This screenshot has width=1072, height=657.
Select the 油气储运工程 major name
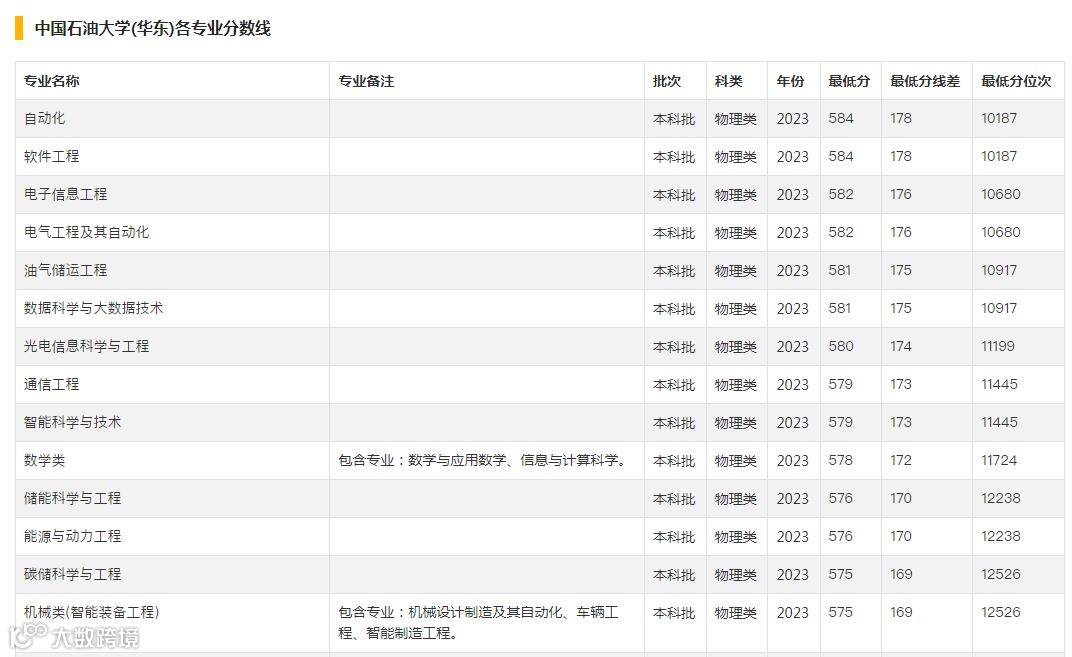[x=66, y=270]
